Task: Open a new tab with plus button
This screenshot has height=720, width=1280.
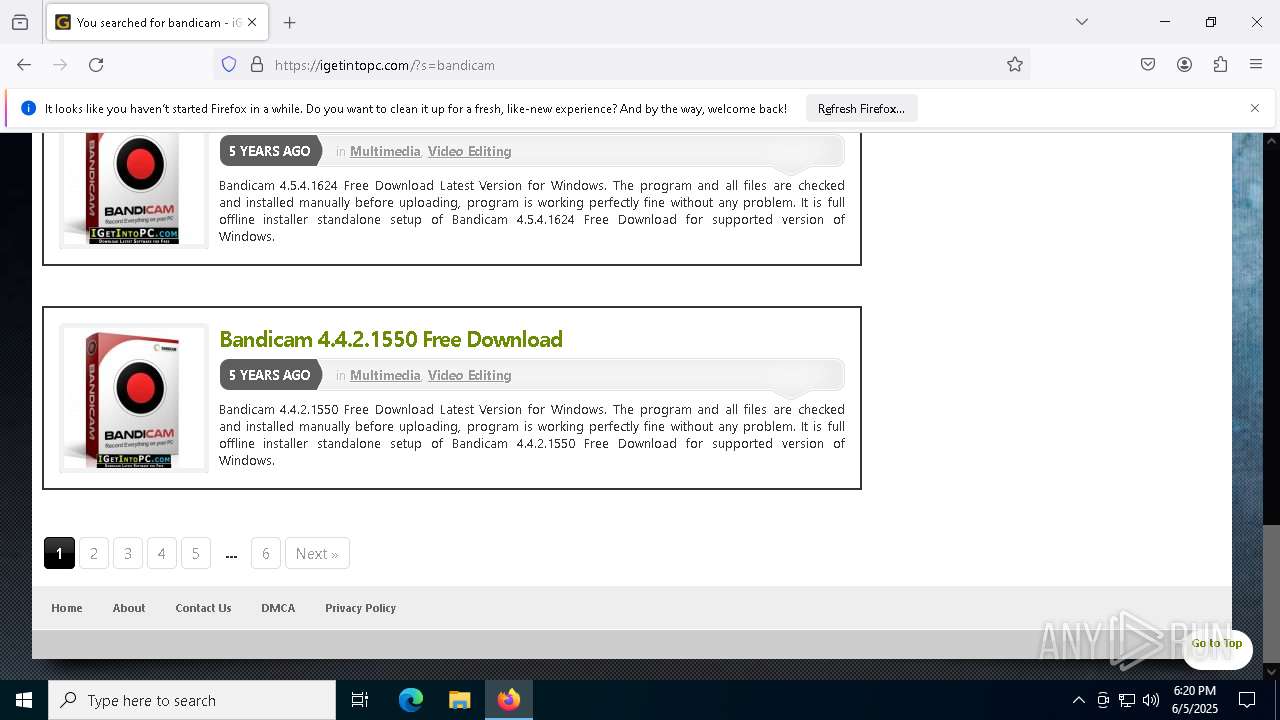Action: click(x=290, y=22)
